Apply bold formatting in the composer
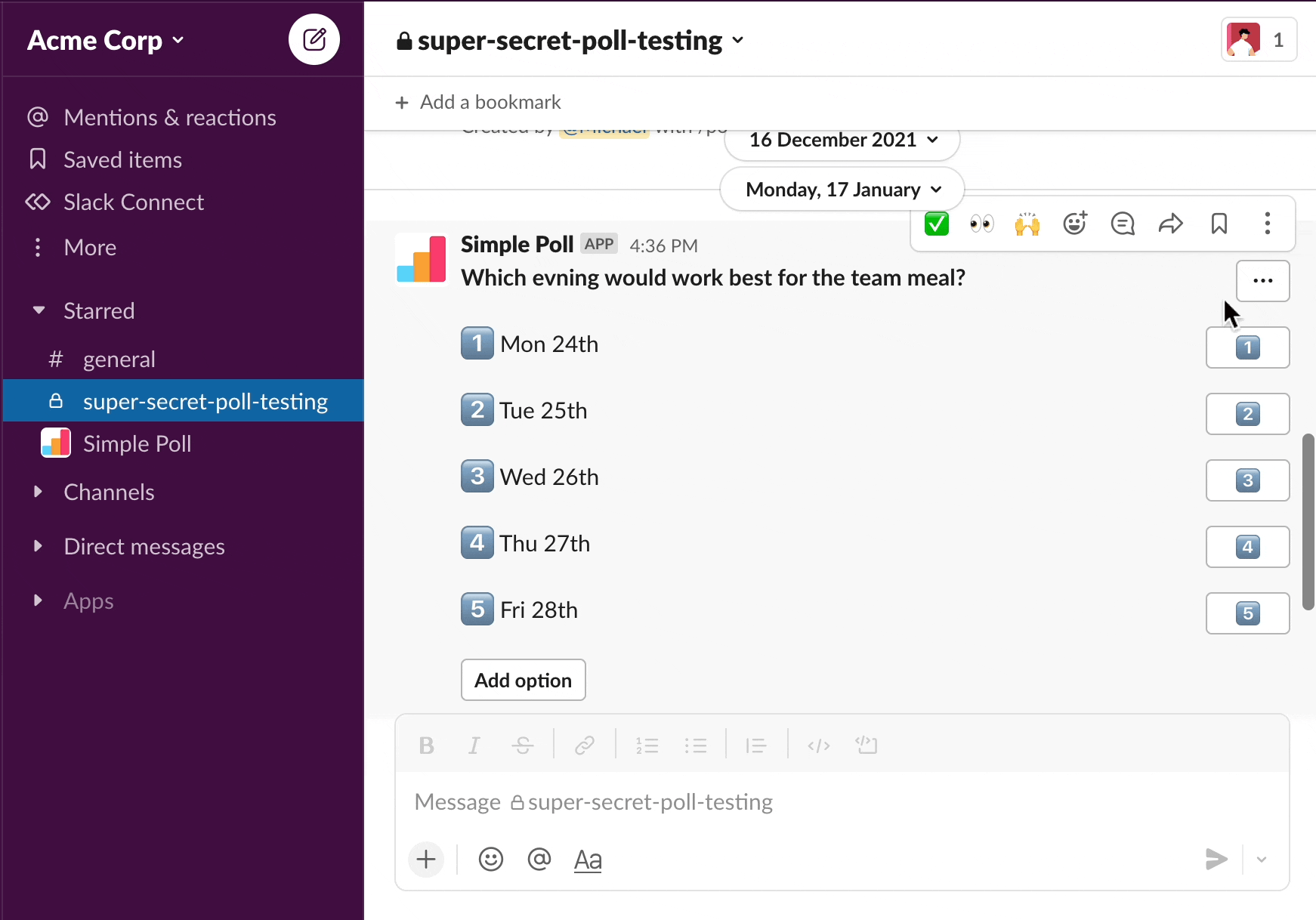Viewport: 1316px width, 920px height. [426, 746]
